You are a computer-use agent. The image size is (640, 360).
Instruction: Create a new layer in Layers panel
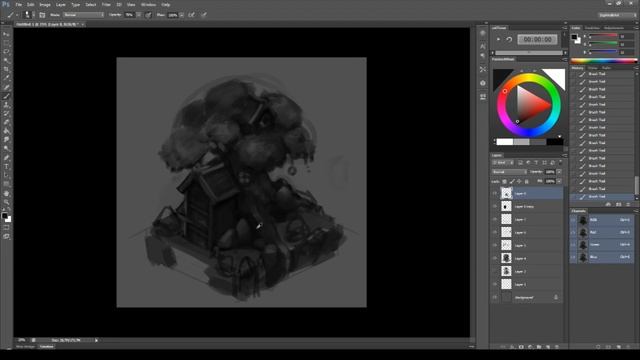pos(548,347)
